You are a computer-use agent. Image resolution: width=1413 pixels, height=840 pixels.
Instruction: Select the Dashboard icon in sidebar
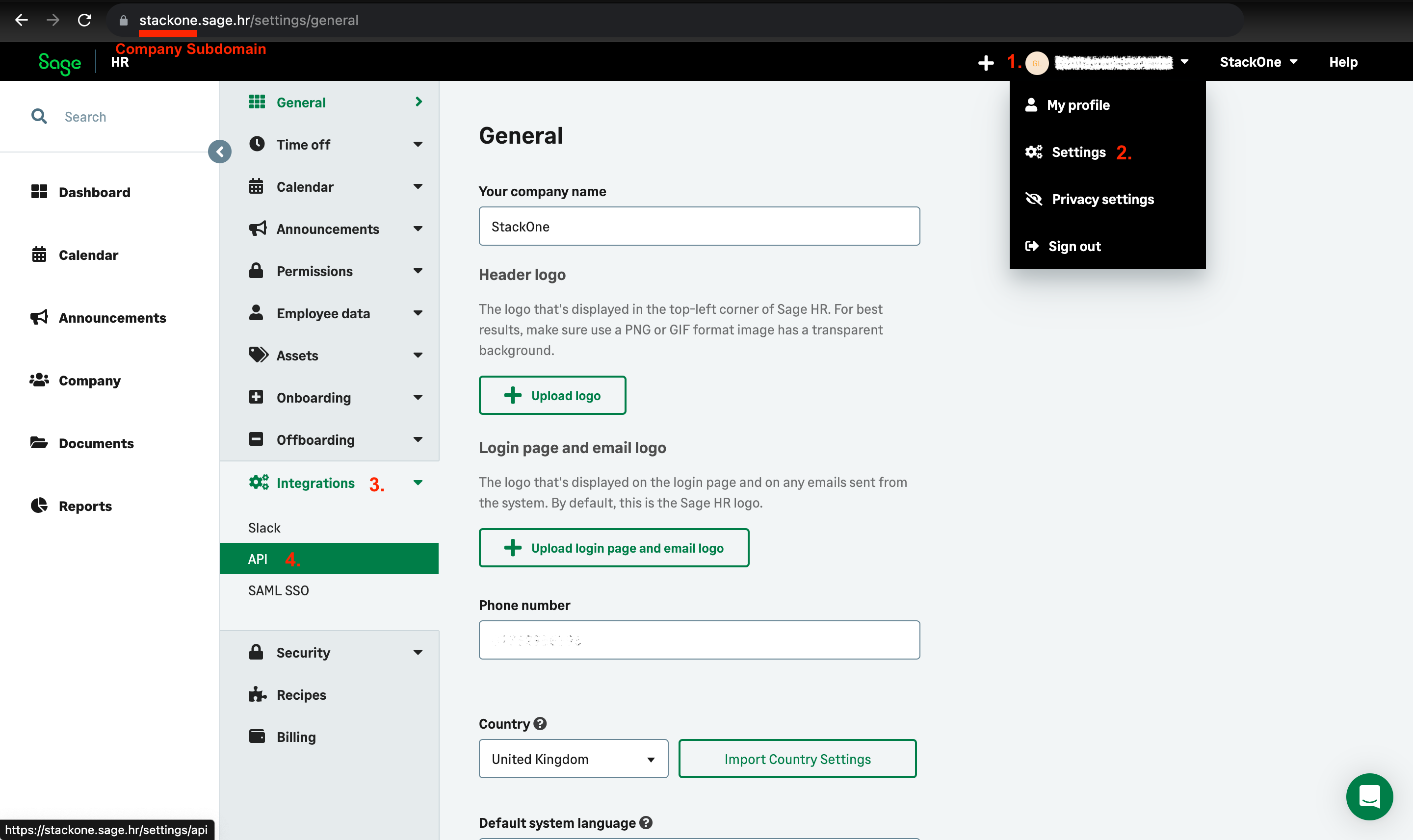coord(39,192)
